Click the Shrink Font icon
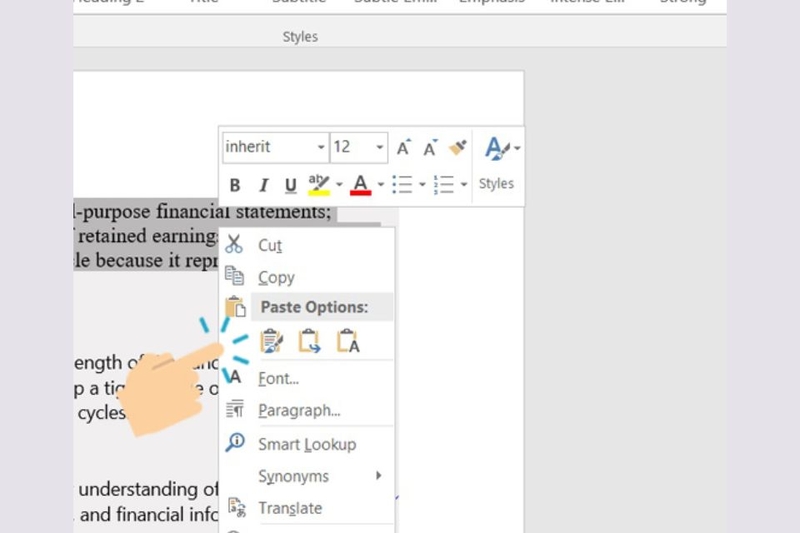The height and width of the screenshot is (533, 800). pos(430,147)
